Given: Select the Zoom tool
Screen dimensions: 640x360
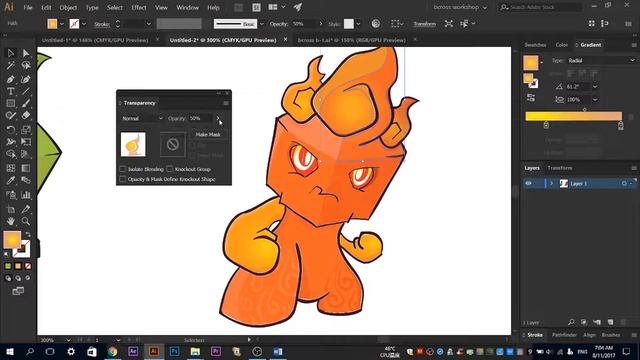Looking at the screenshot, I should (26, 221).
